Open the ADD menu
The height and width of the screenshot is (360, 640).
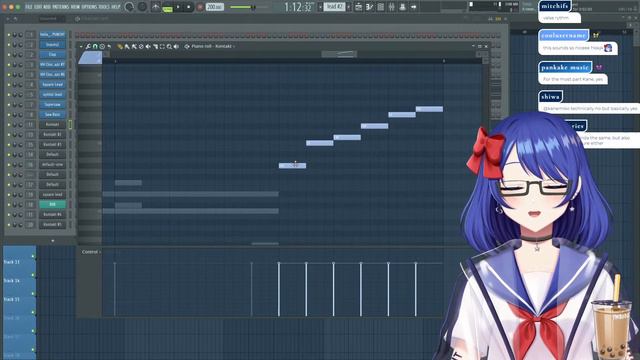click(x=47, y=7)
